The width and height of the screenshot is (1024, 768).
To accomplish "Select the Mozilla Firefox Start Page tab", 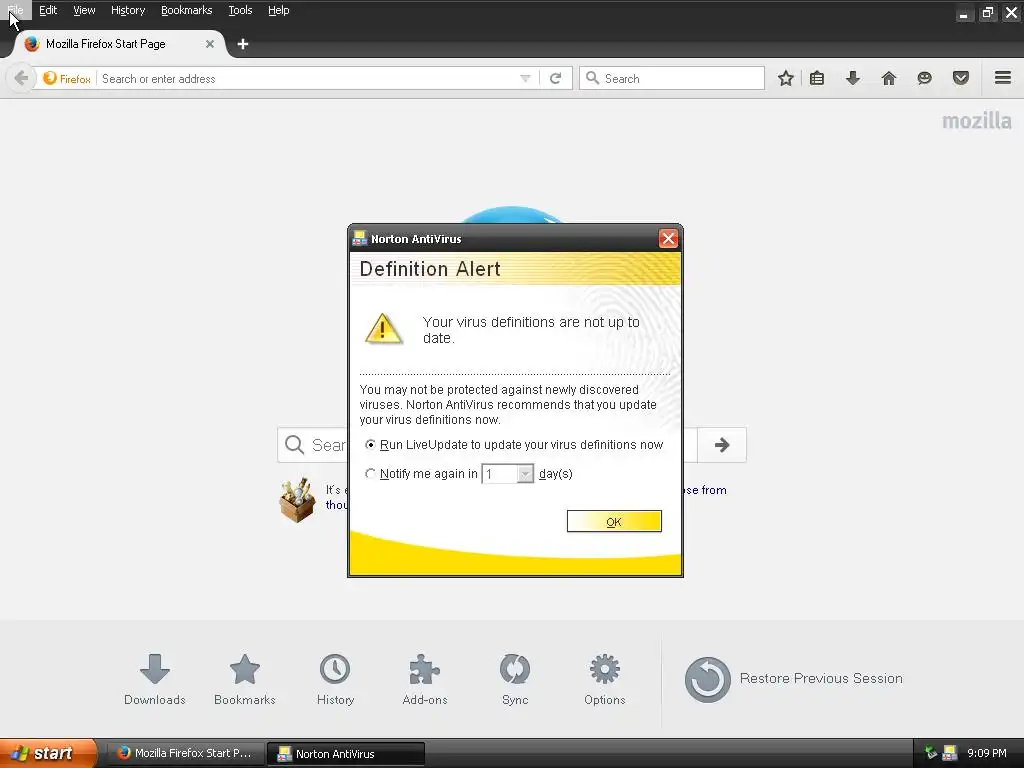I will 120,44.
